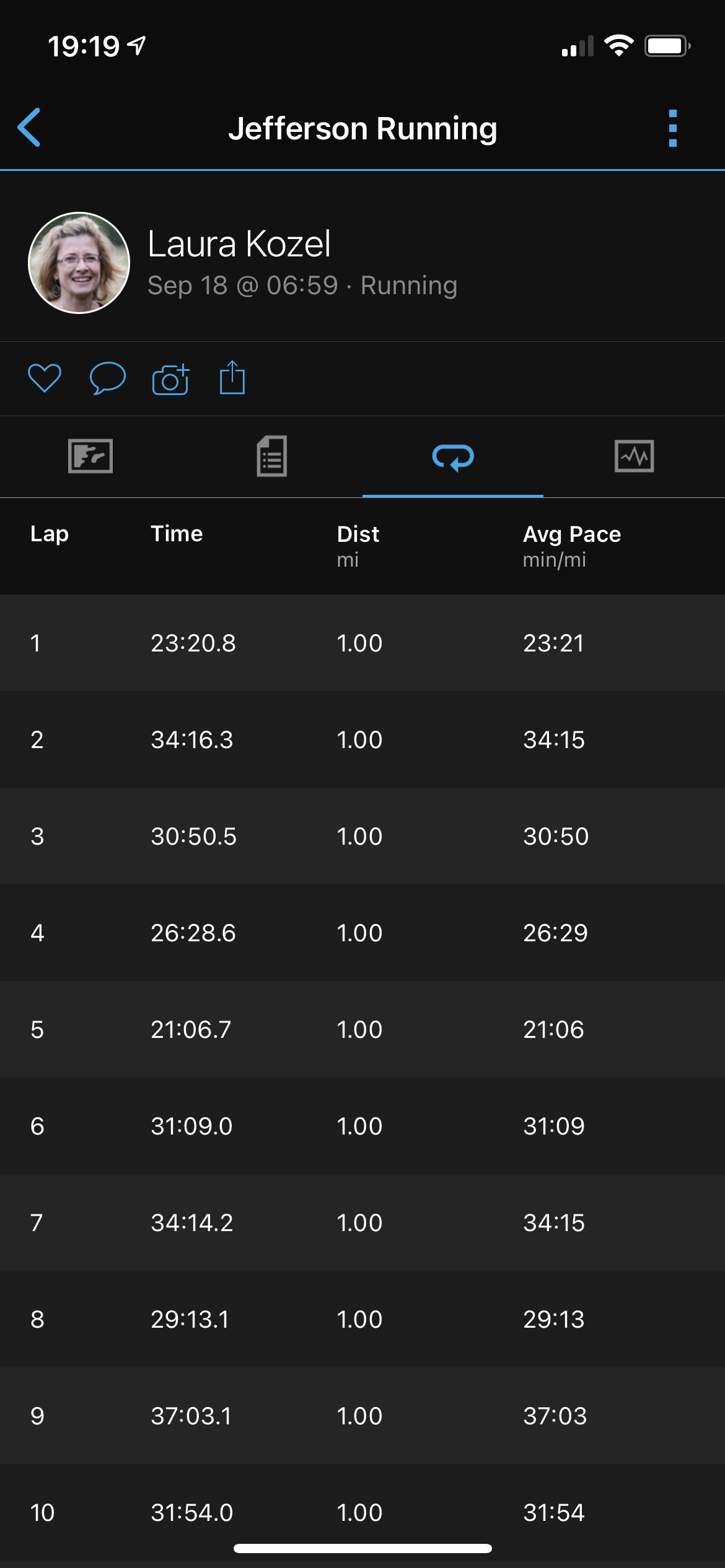Image resolution: width=725 pixels, height=1568 pixels.
Task: Select lap 5 row with time 21:06.7
Action: point(362,1029)
